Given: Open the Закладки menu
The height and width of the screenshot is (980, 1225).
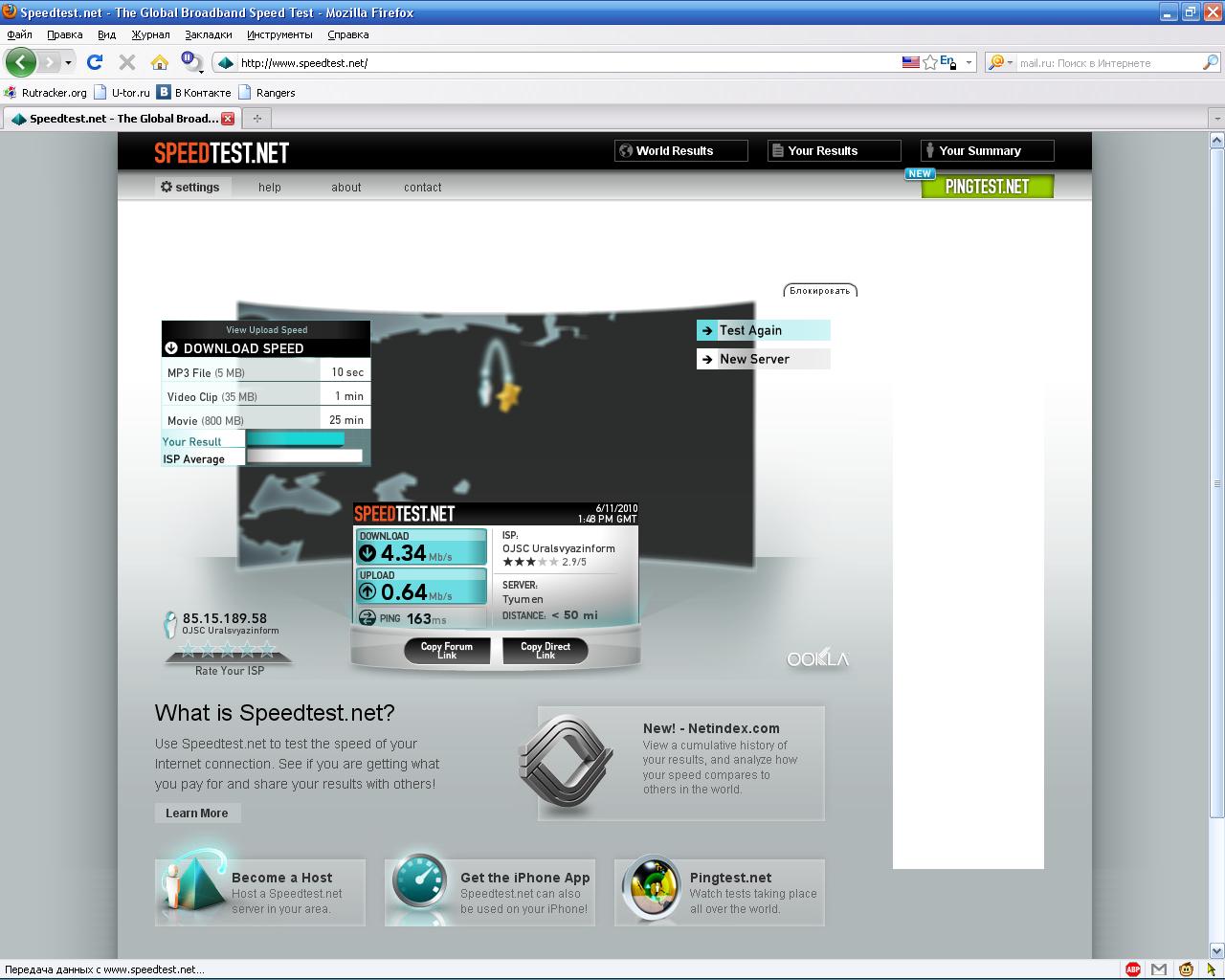Looking at the screenshot, I should [x=208, y=34].
